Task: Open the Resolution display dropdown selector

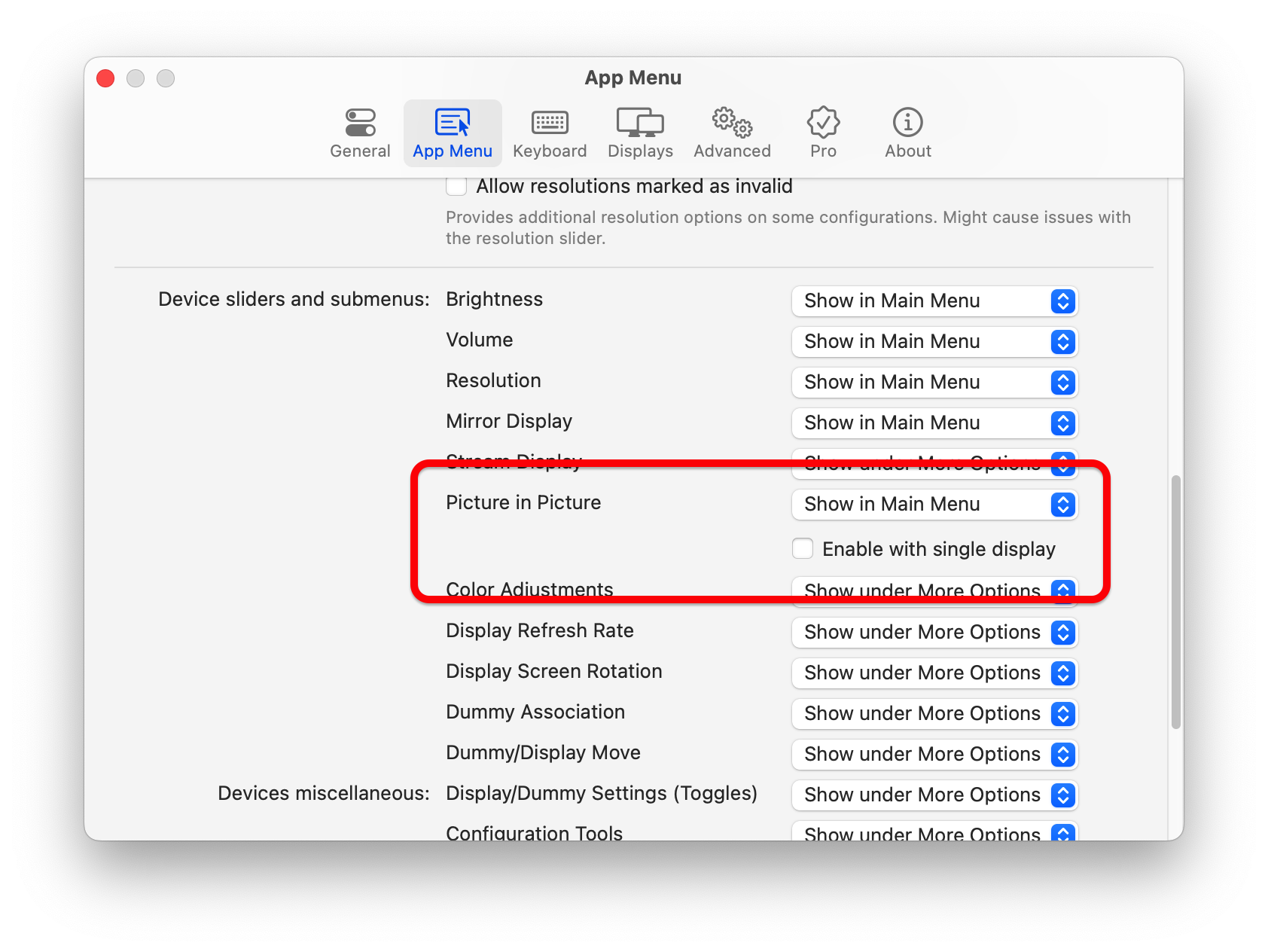Action: coord(934,382)
